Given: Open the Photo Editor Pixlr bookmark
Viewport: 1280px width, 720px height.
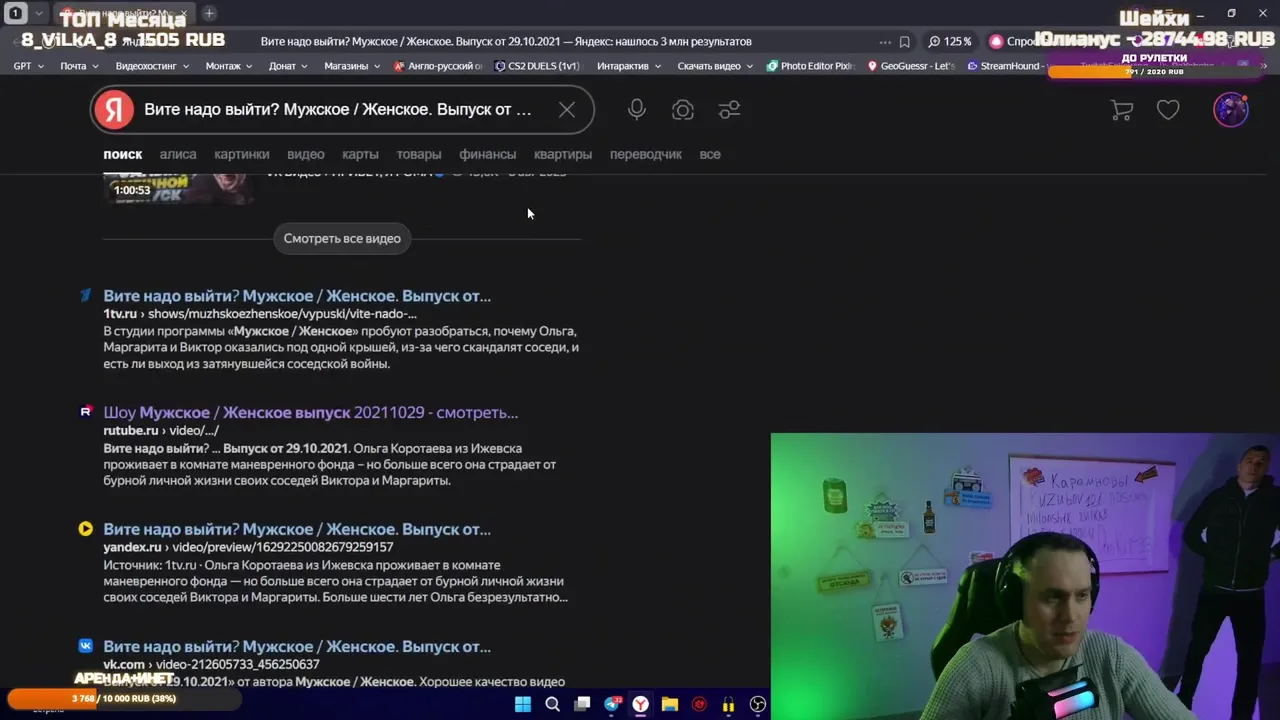Looking at the screenshot, I should [x=810, y=66].
